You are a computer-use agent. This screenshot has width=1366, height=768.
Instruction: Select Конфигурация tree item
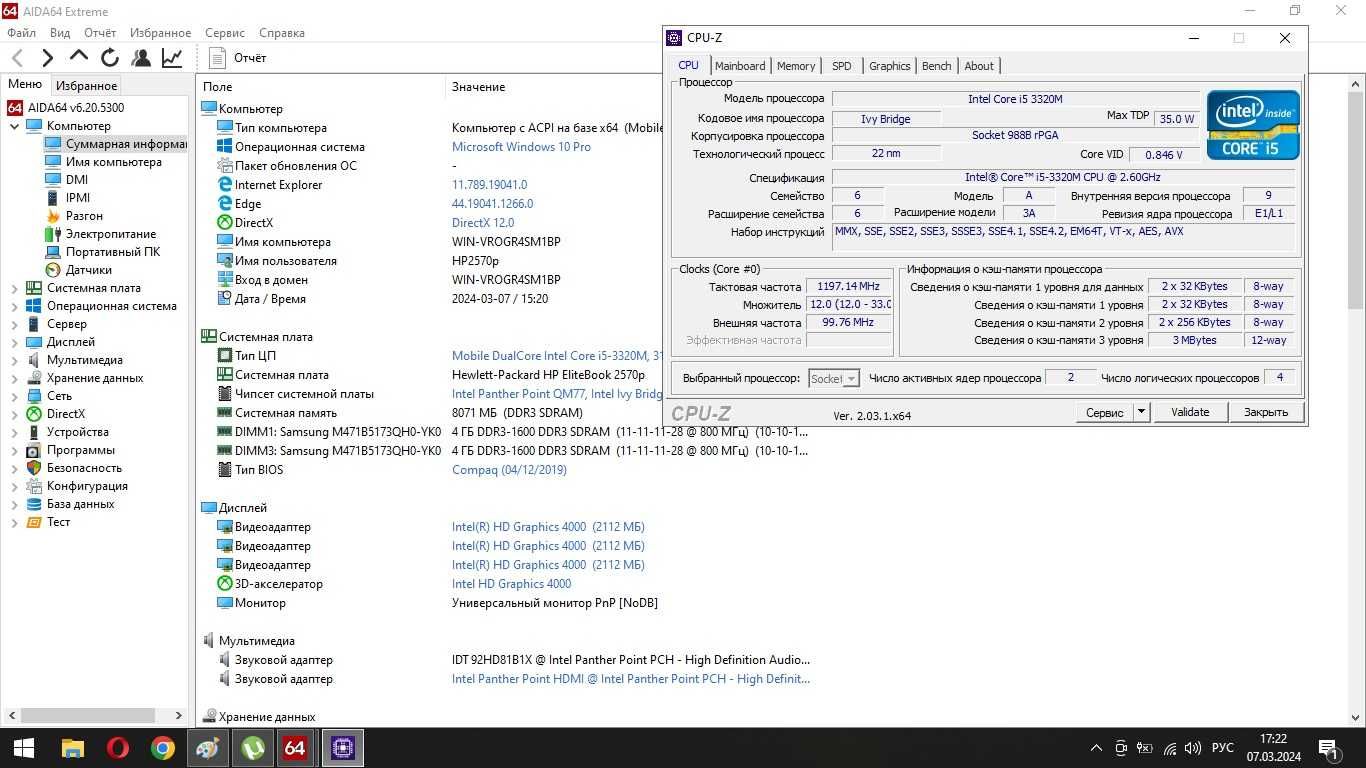(x=76, y=486)
